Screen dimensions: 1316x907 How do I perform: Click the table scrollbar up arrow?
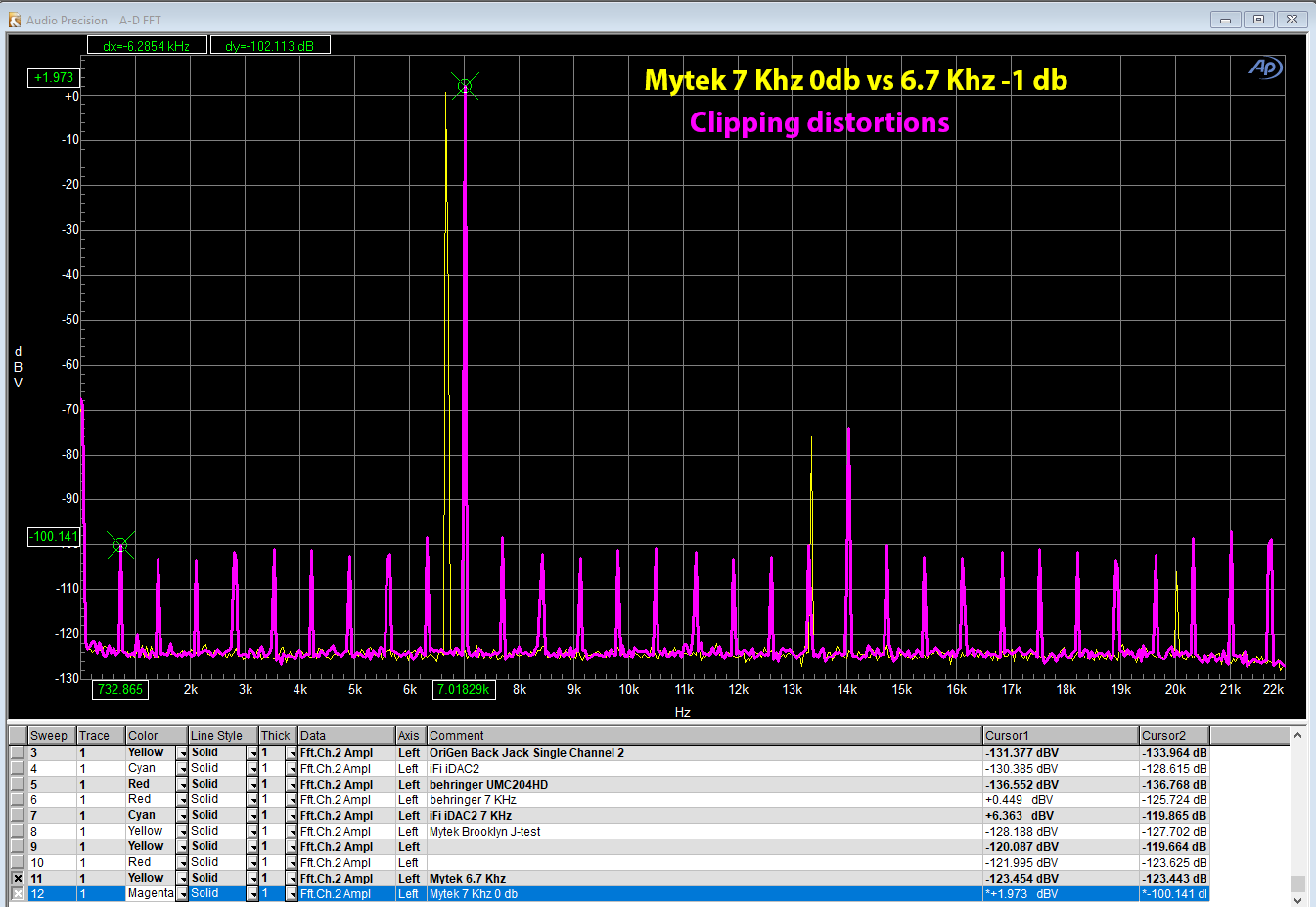(1297, 735)
